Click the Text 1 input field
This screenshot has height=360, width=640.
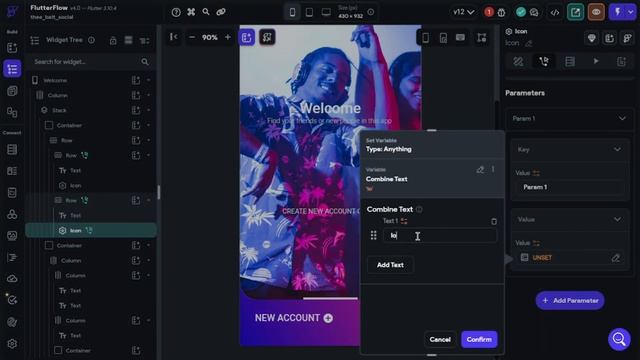tap(440, 236)
